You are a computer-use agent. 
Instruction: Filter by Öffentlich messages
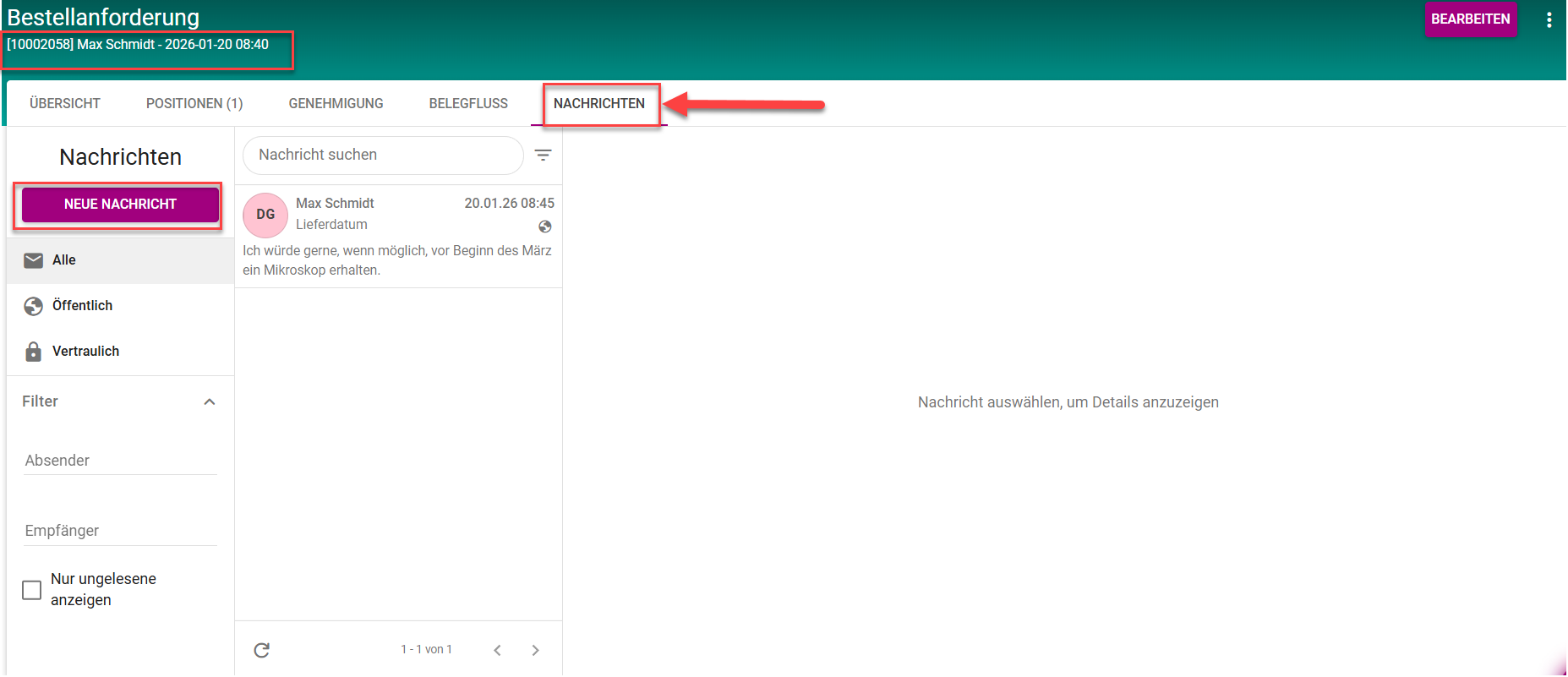click(x=82, y=306)
